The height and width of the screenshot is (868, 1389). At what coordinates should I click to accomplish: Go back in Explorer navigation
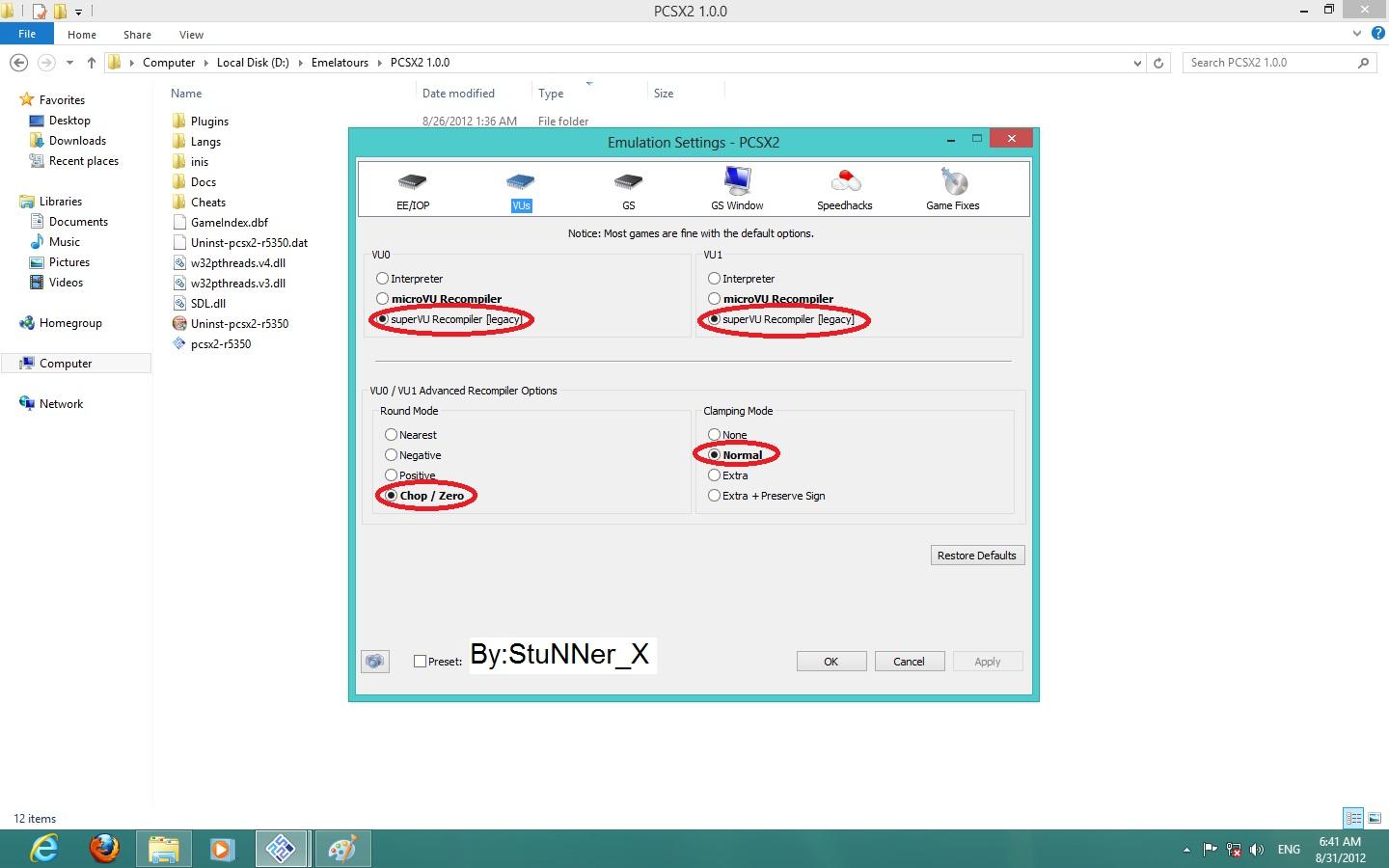(18, 62)
